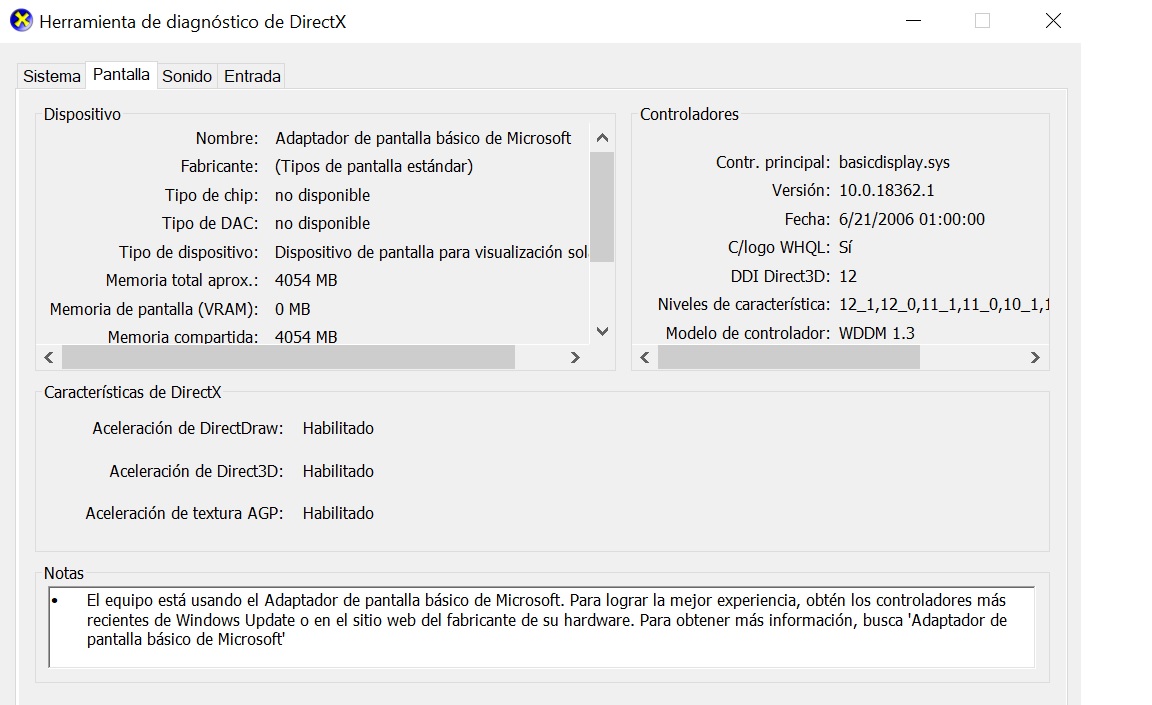Image resolution: width=1152 pixels, height=705 pixels.
Task: Click the DirectX diagnostic tool title icon
Action: 21,21
